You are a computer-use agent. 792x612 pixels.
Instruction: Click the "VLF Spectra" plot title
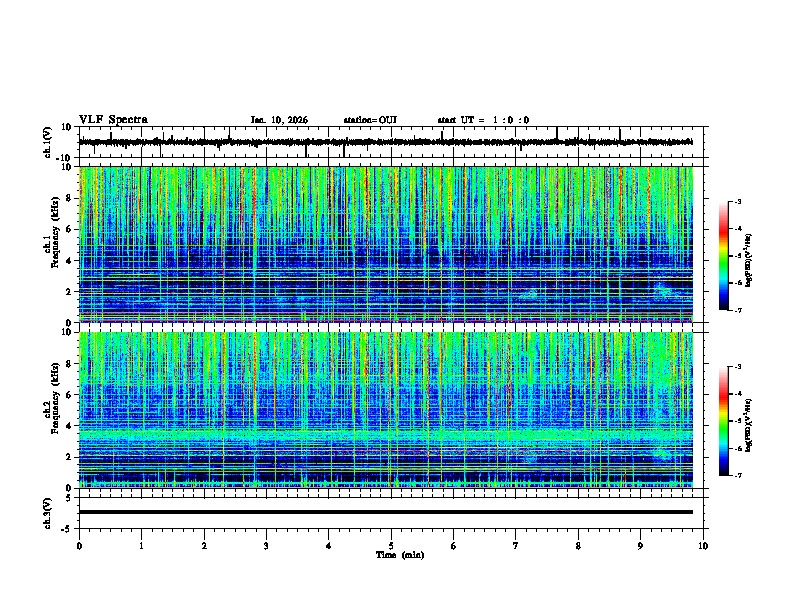pos(113,120)
